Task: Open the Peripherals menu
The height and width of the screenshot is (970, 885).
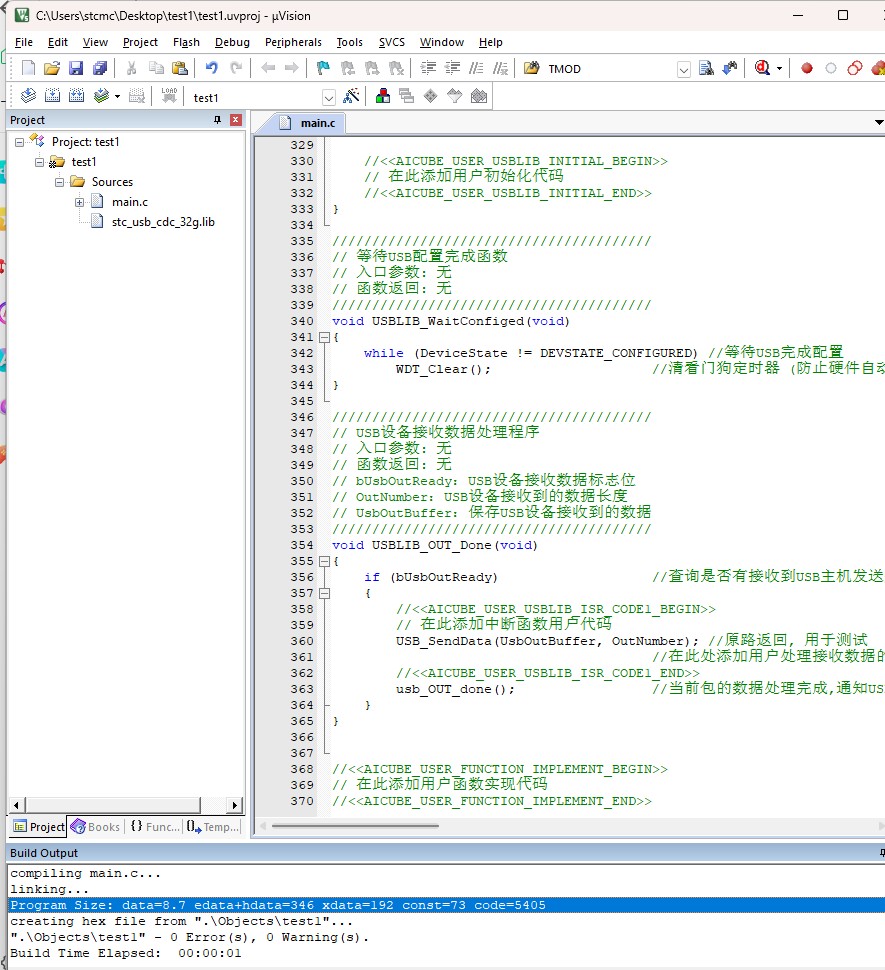Action: 293,42
